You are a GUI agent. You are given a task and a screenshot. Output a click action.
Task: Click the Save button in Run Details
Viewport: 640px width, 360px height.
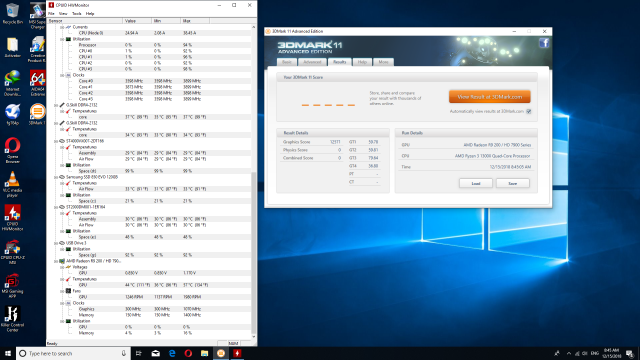pos(513,183)
